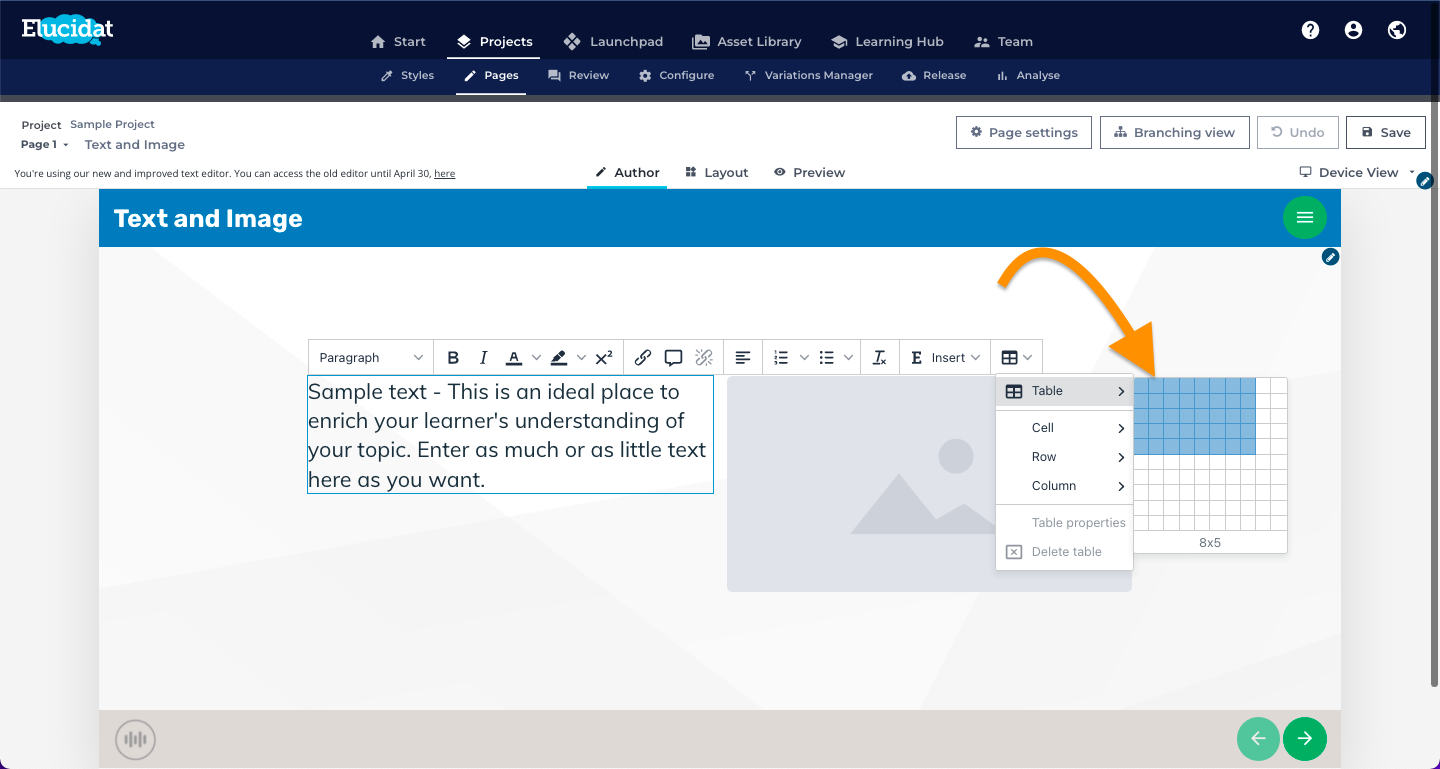Click the audio waveform icon in the footer
The height and width of the screenshot is (769, 1440).
click(x=135, y=740)
